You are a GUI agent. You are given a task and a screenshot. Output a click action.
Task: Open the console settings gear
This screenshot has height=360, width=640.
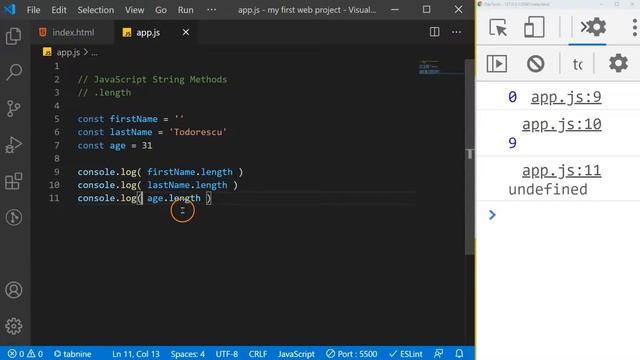click(x=618, y=63)
